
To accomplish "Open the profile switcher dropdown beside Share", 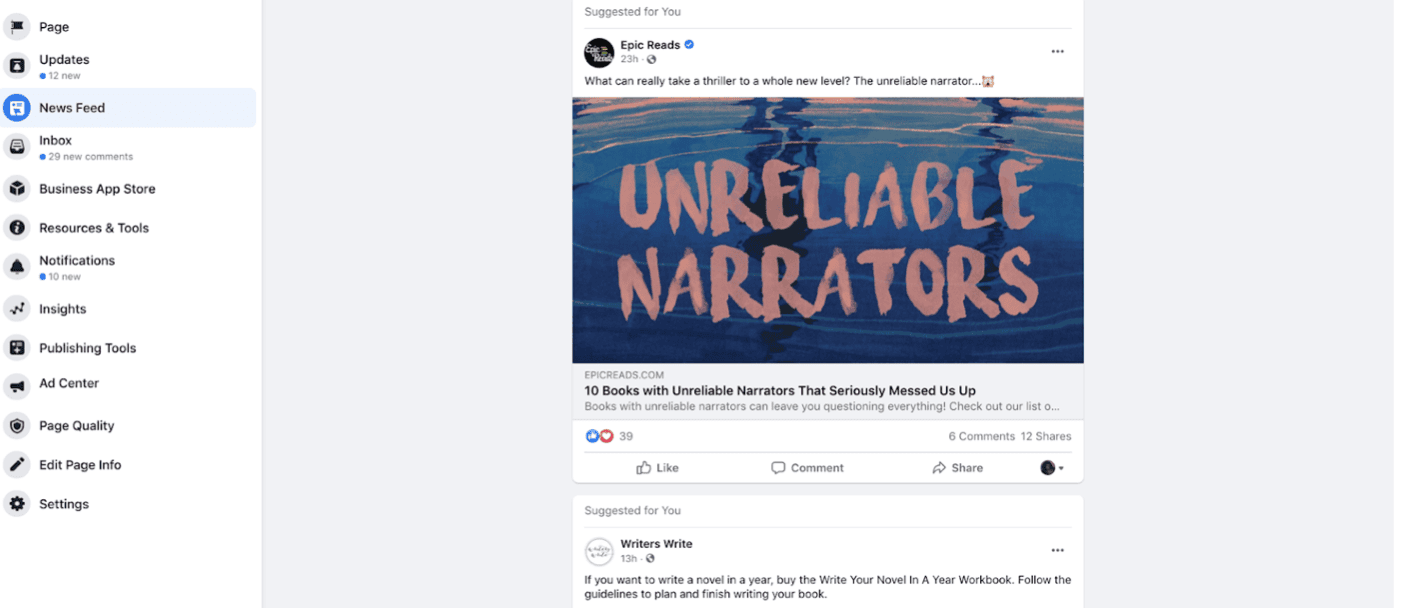I will click(x=1052, y=468).
